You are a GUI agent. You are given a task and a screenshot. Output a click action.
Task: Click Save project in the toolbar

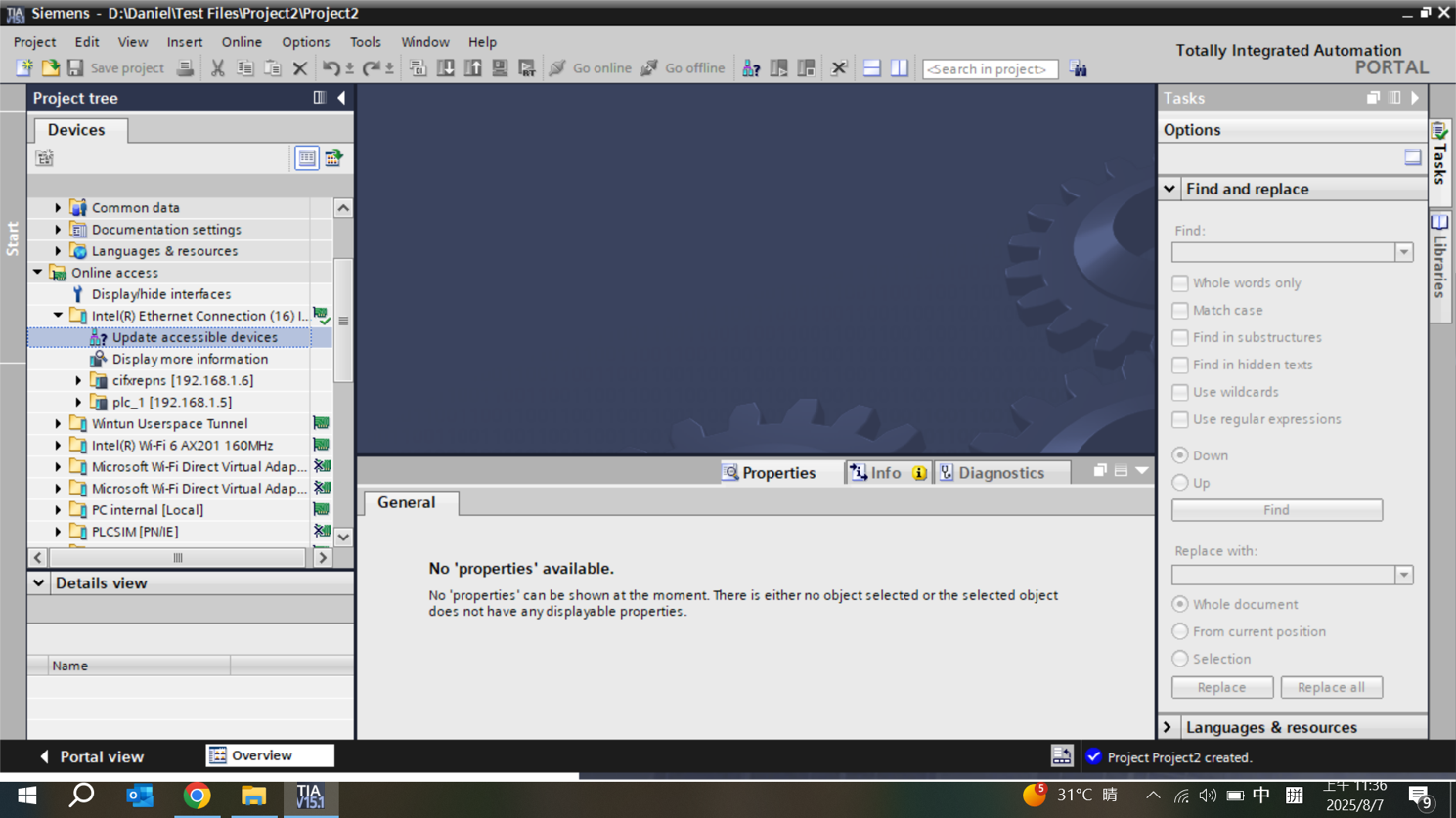(115, 68)
